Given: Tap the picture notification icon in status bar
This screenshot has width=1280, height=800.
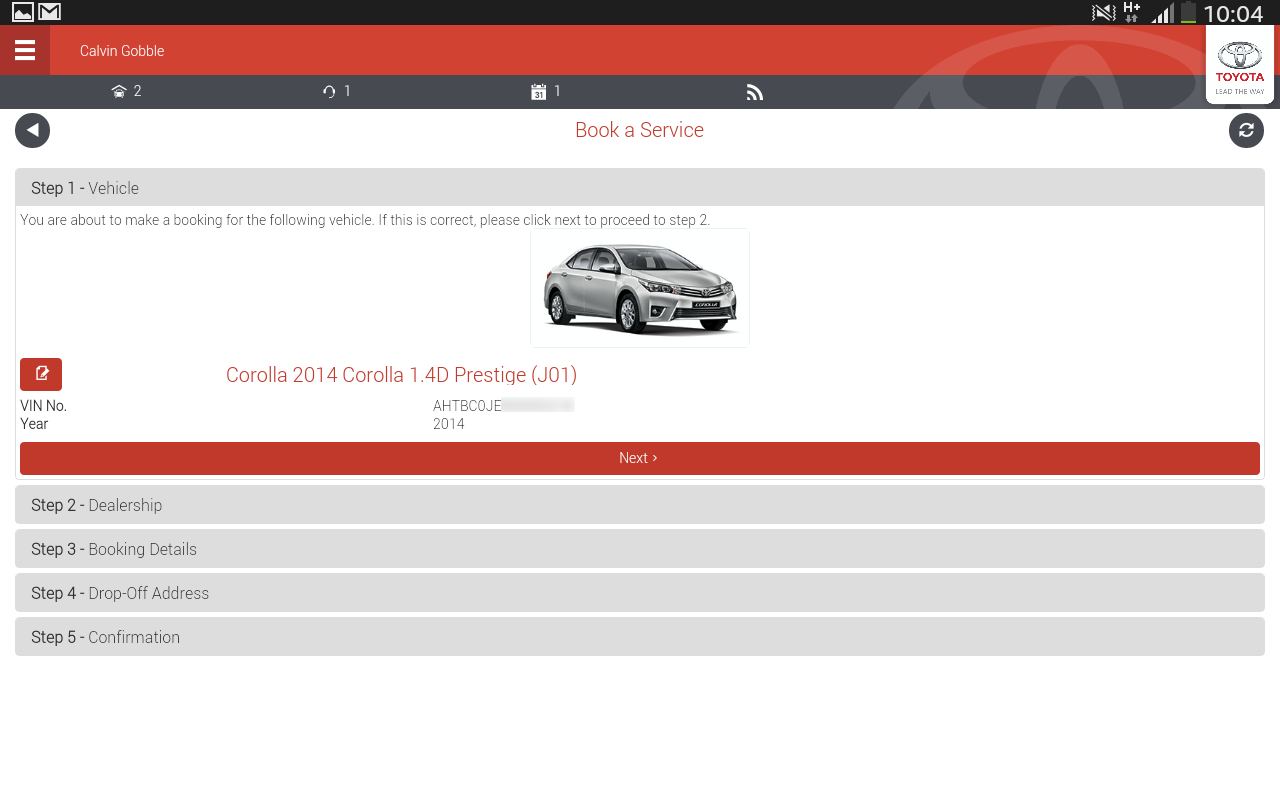Looking at the screenshot, I should (x=22, y=12).
